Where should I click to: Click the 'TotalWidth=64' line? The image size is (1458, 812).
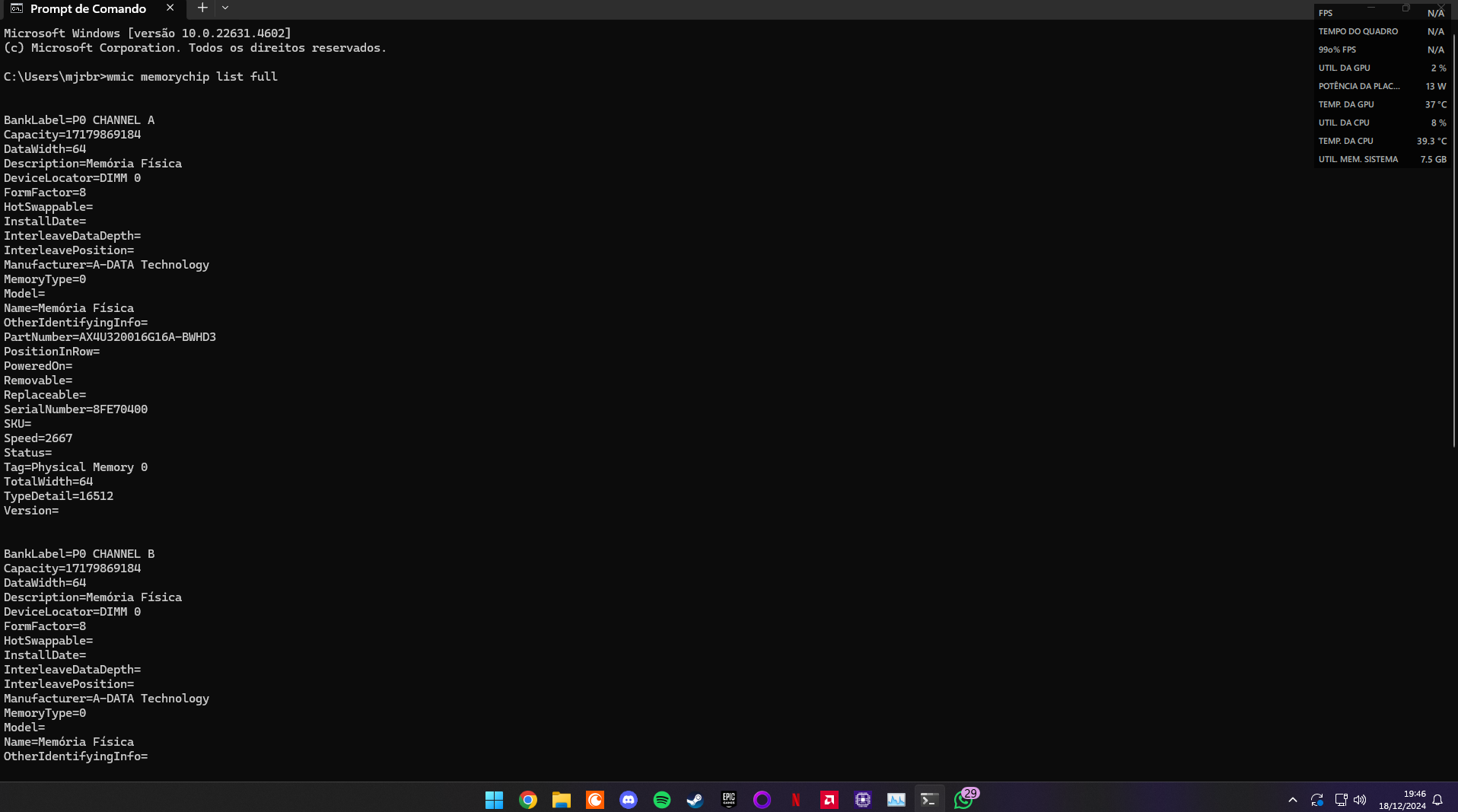(49, 482)
